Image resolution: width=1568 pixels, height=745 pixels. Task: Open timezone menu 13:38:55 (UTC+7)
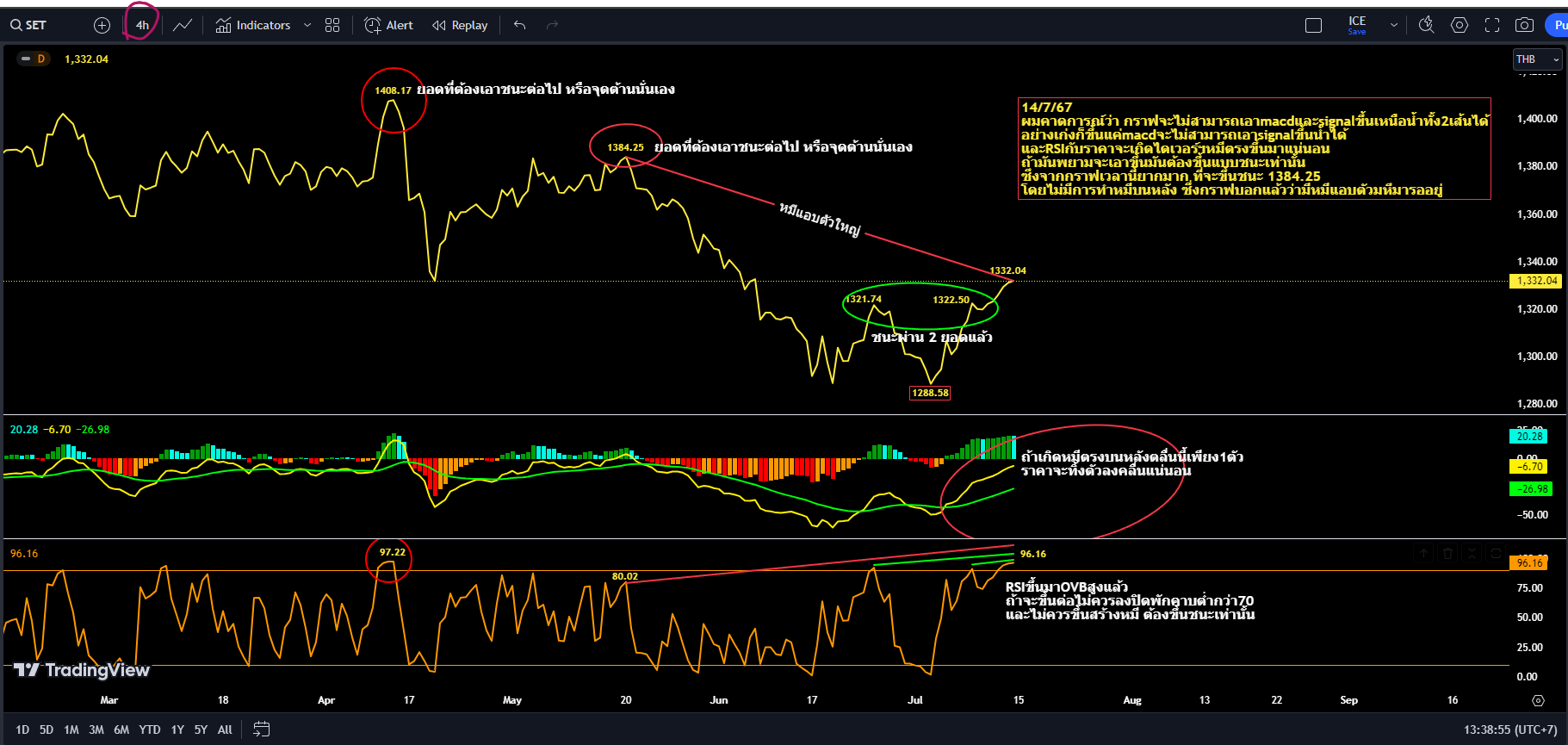tap(1510, 729)
